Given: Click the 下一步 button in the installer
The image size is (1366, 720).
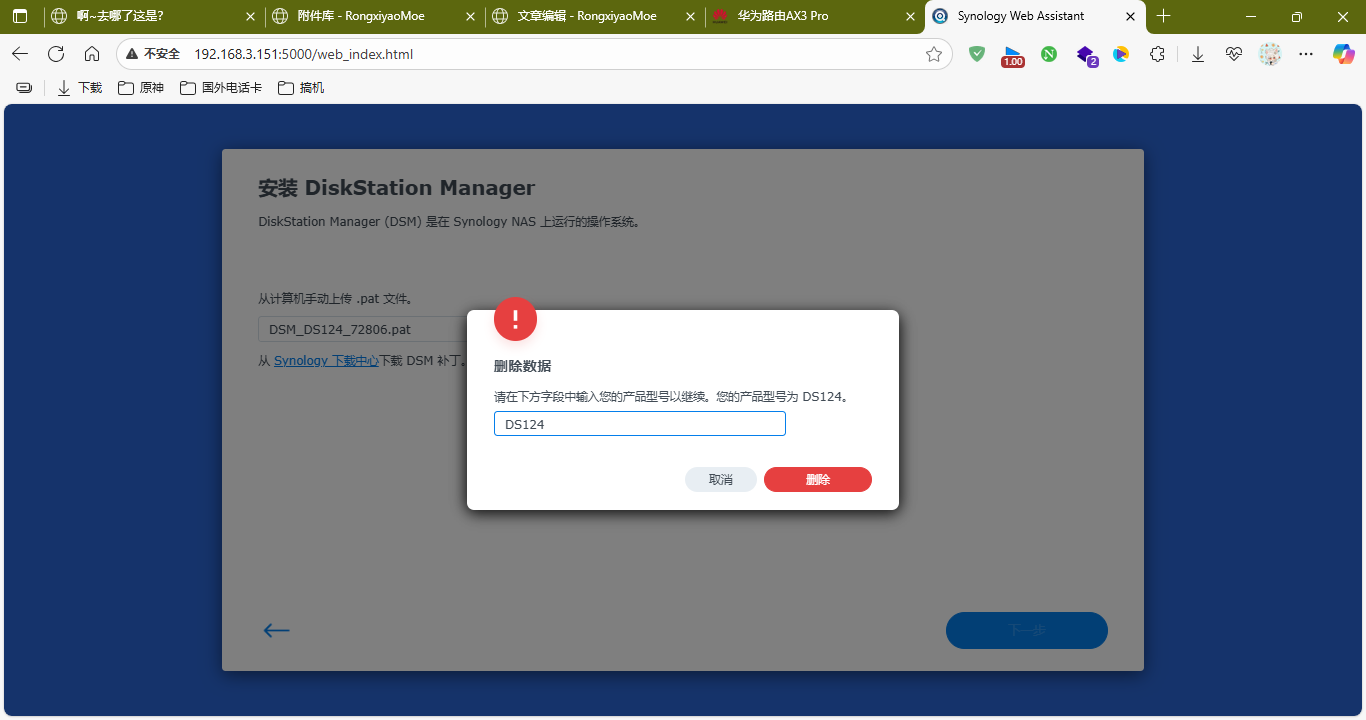Looking at the screenshot, I should (1027, 630).
